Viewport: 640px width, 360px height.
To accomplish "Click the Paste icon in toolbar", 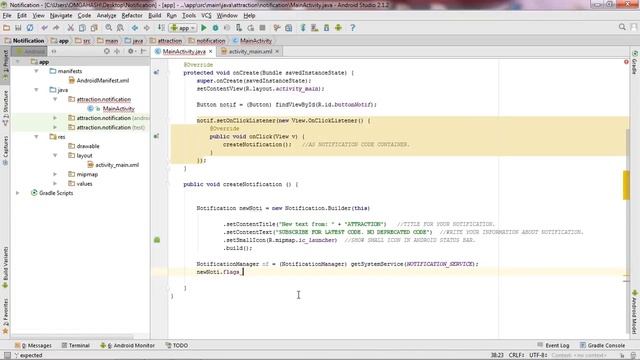I will pyautogui.click(x=94, y=28).
